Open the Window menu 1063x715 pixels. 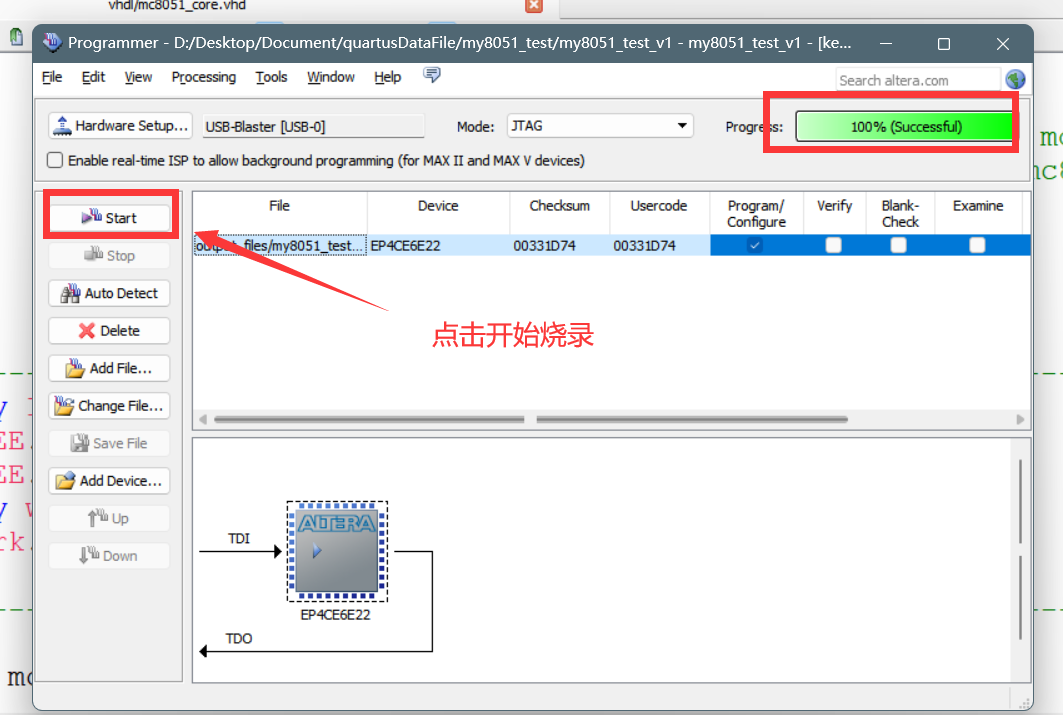(x=331, y=77)
